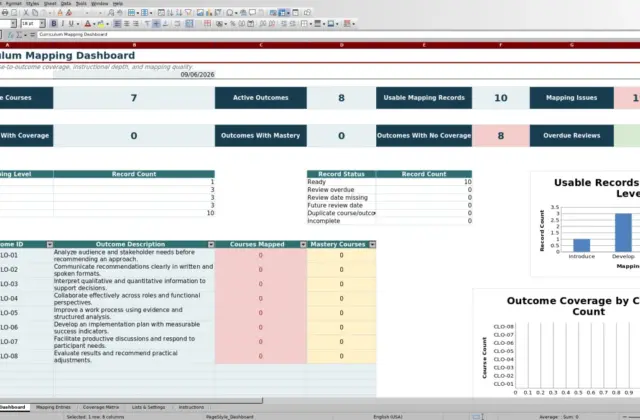Viewport: 640px width, 420px height.
Task: Open the Outcome ID column filter dropdown
Action: pos(50,244)
